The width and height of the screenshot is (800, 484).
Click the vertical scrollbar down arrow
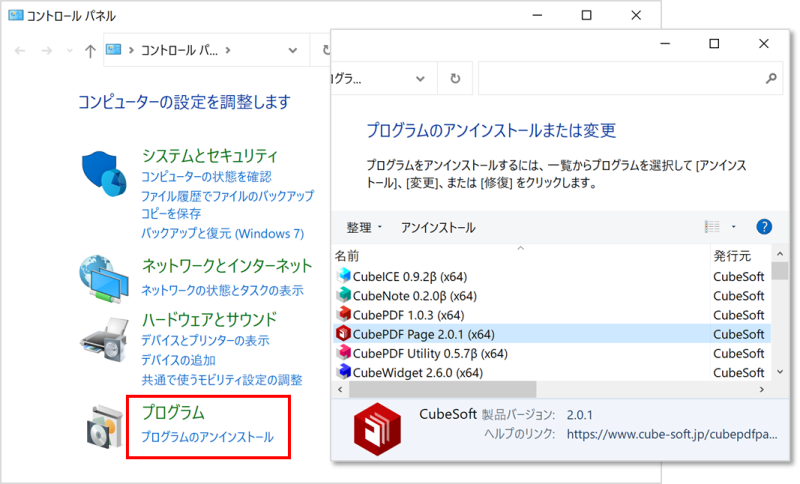click(x=780, y=372)
